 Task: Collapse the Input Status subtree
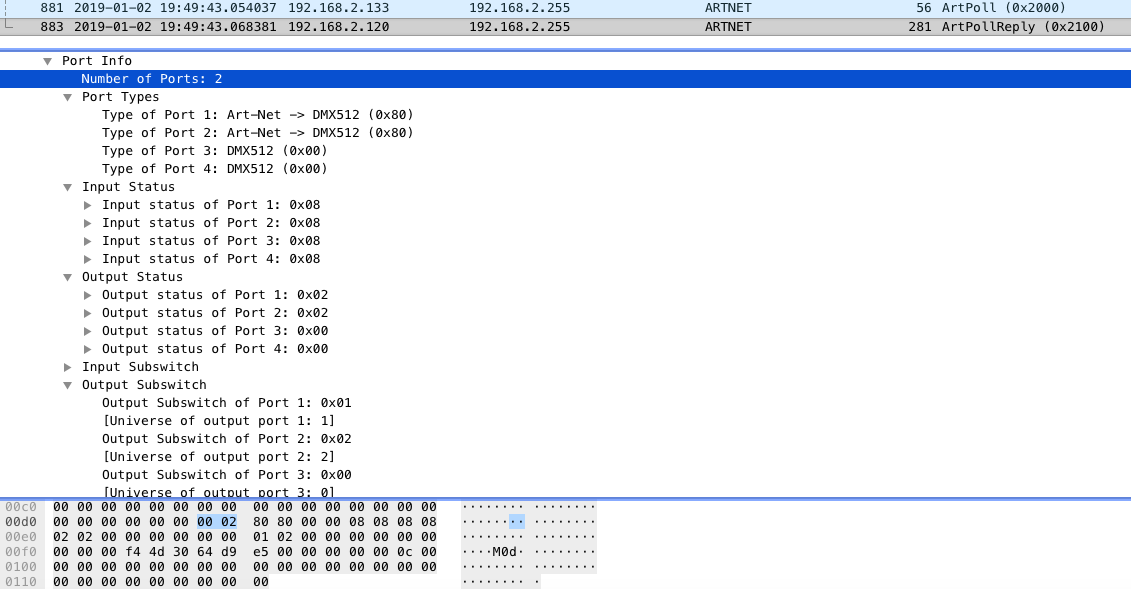[x=68, y=186]
